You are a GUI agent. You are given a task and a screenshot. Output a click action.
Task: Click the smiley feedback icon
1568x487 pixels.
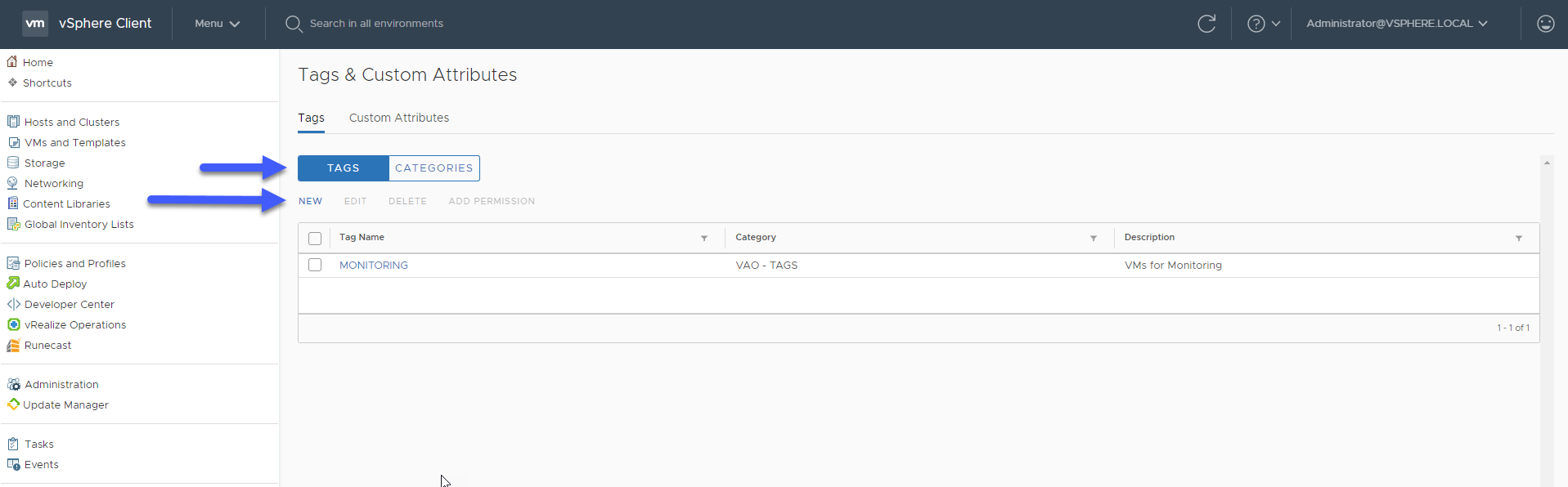tap(1545, 24)
